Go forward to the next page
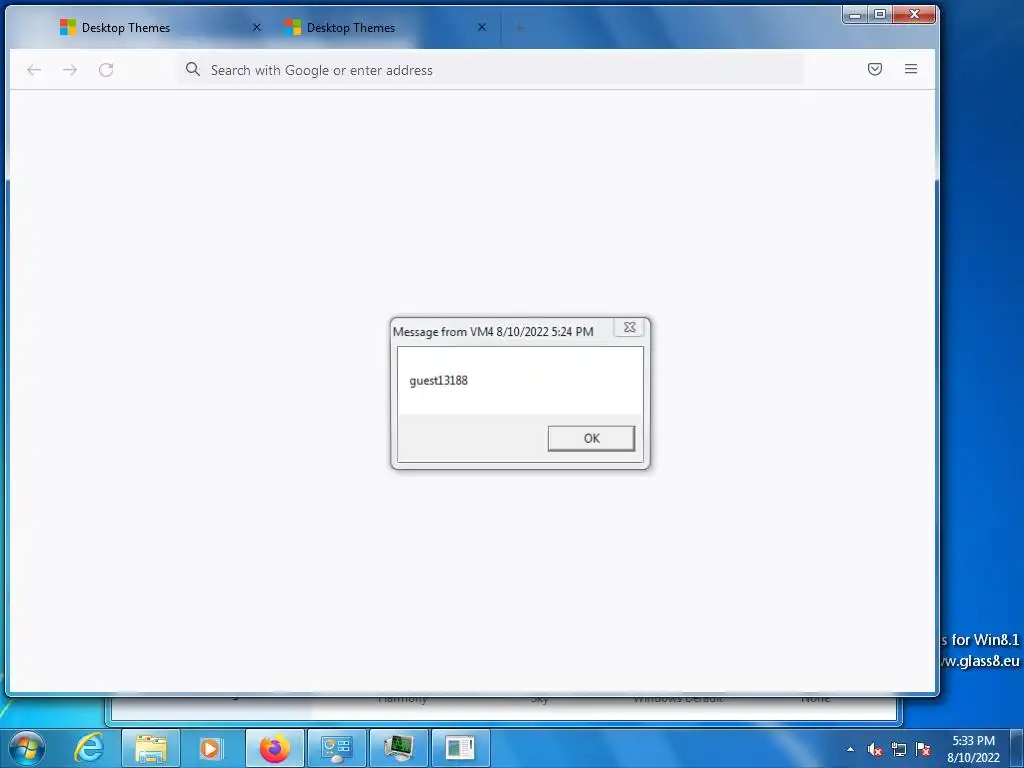 pos(70,69)
